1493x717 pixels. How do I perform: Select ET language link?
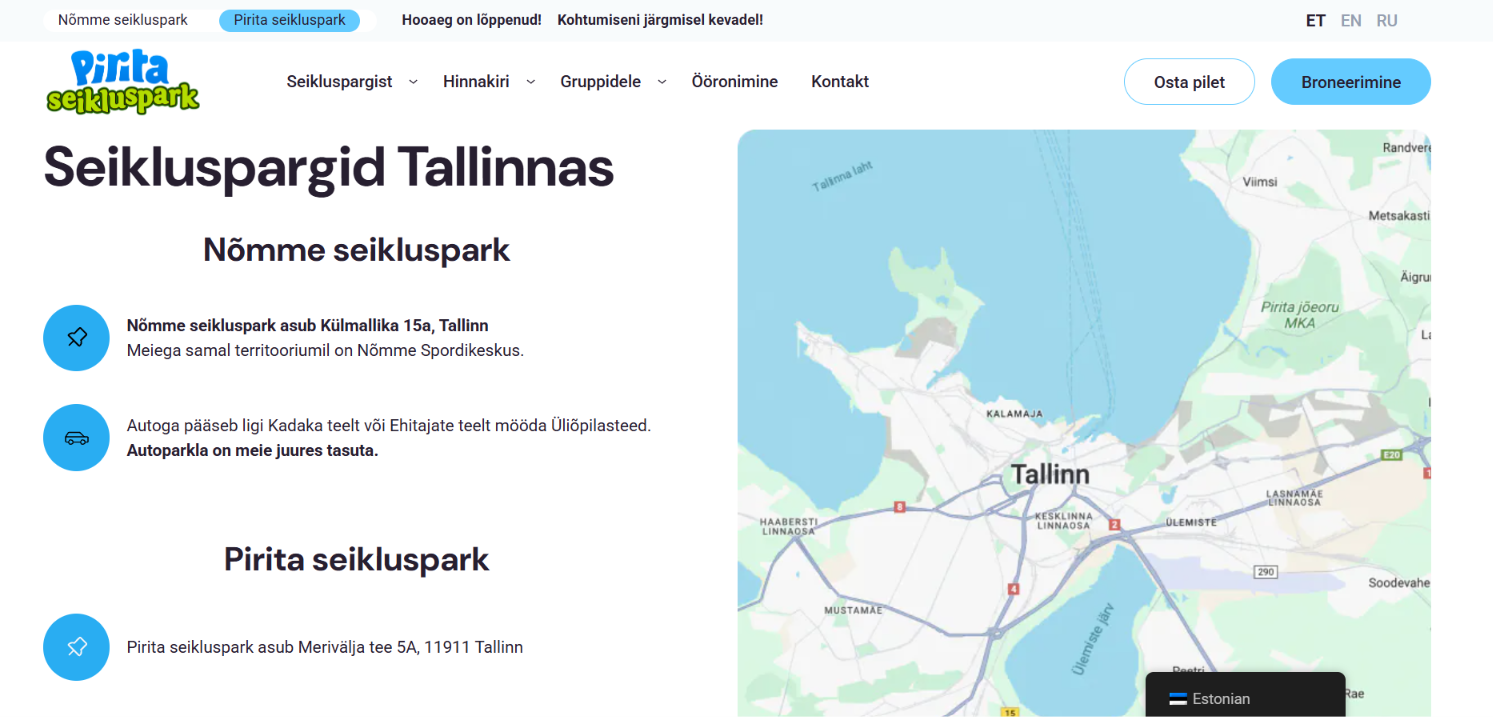[1316, 21]
